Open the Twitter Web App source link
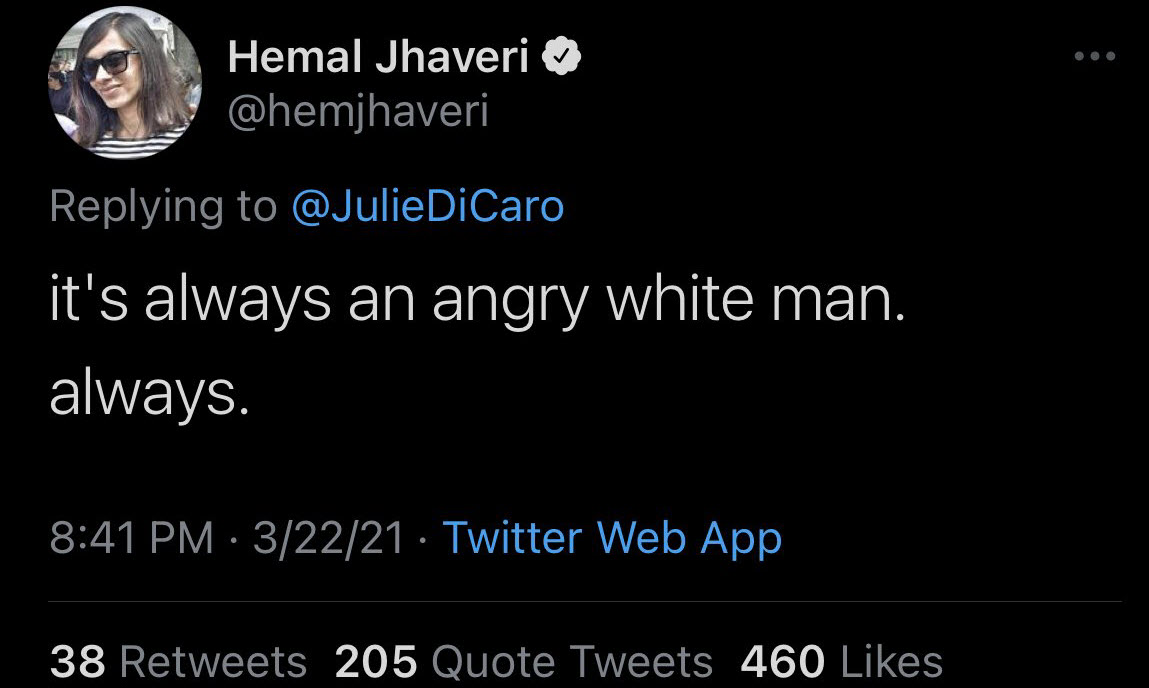This screenshot has height=688, width=1149. [x=612, y=539]
